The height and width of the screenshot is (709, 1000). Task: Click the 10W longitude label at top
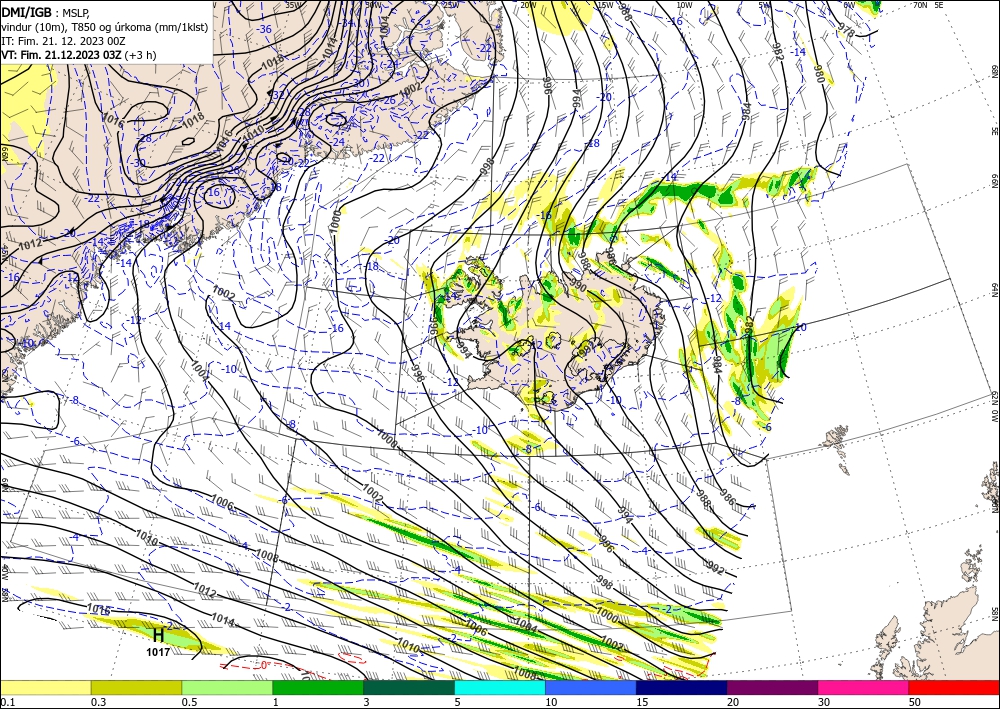pos(684,5)
